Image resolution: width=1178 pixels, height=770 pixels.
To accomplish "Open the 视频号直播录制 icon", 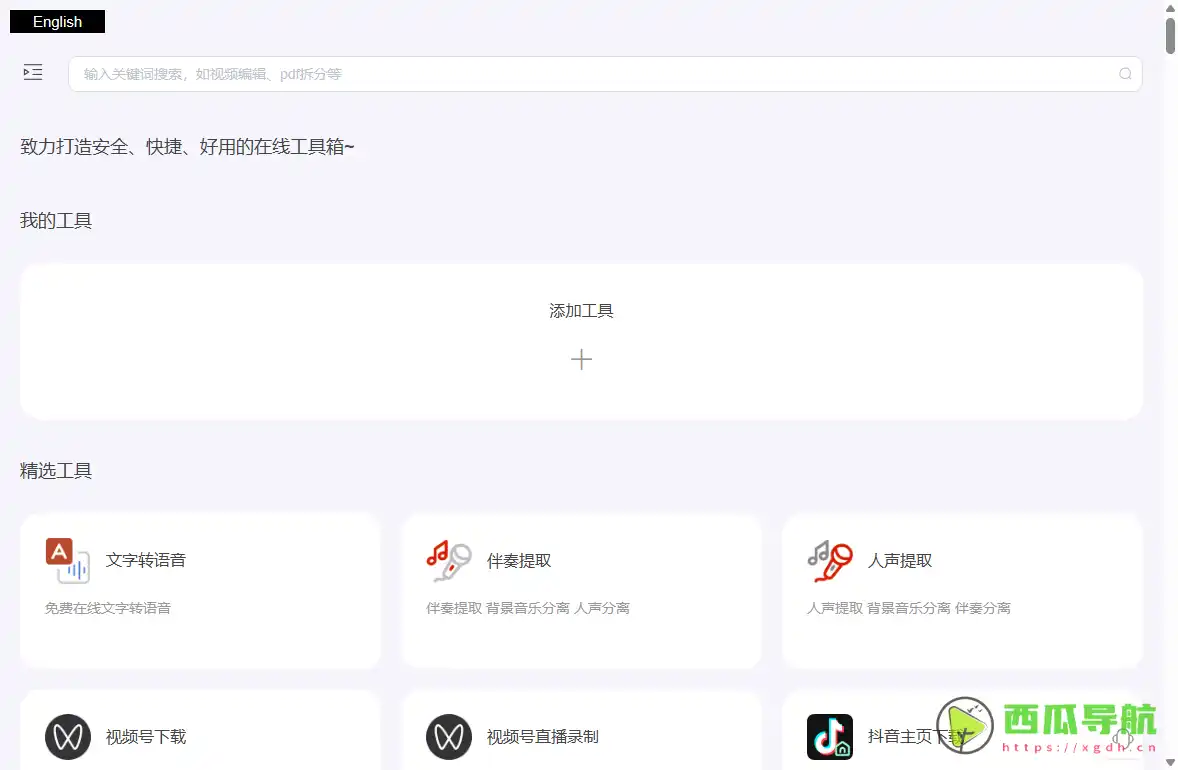I will coord(449,736).
